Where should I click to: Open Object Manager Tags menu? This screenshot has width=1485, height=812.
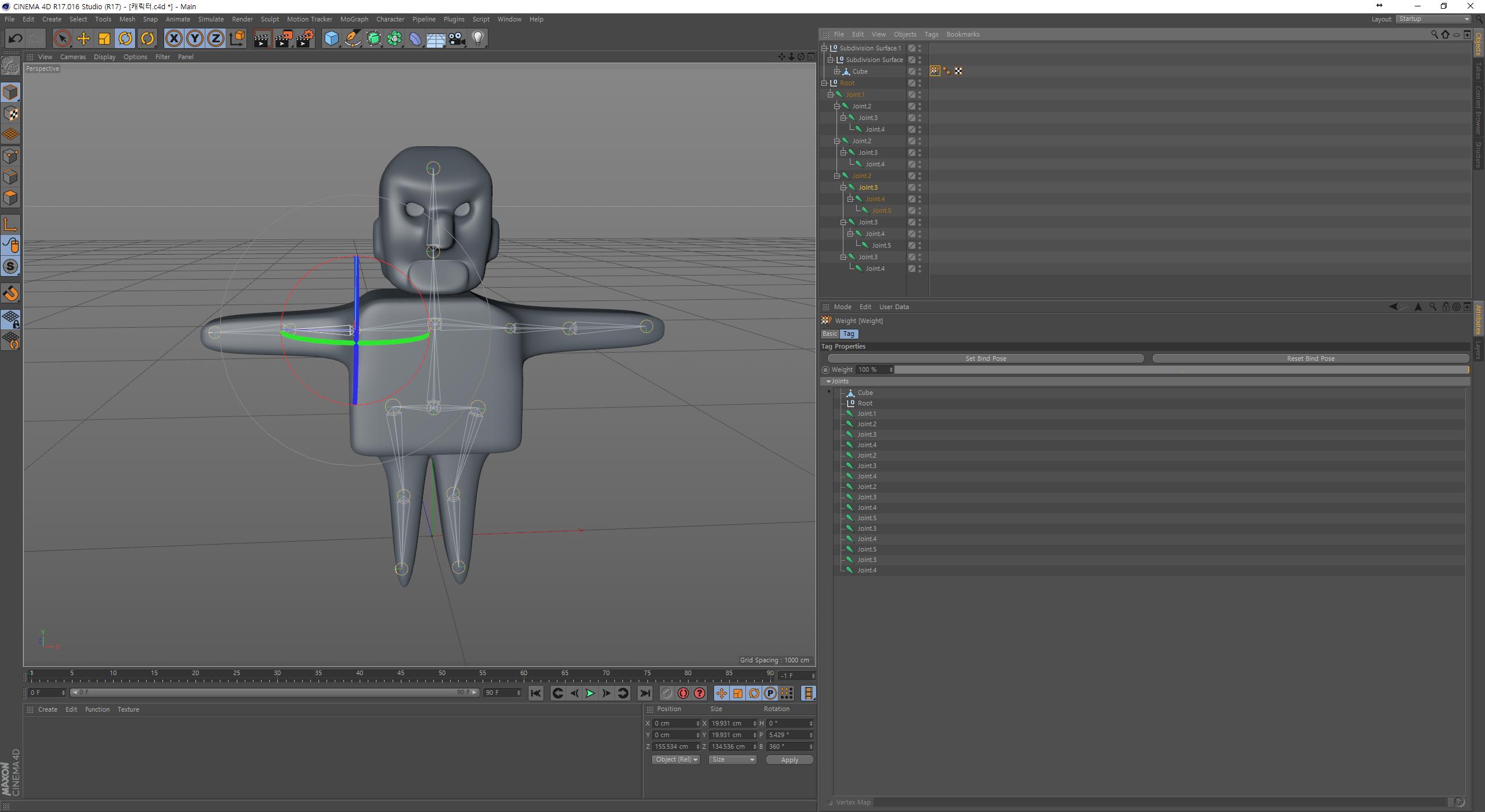pos(931,34)
